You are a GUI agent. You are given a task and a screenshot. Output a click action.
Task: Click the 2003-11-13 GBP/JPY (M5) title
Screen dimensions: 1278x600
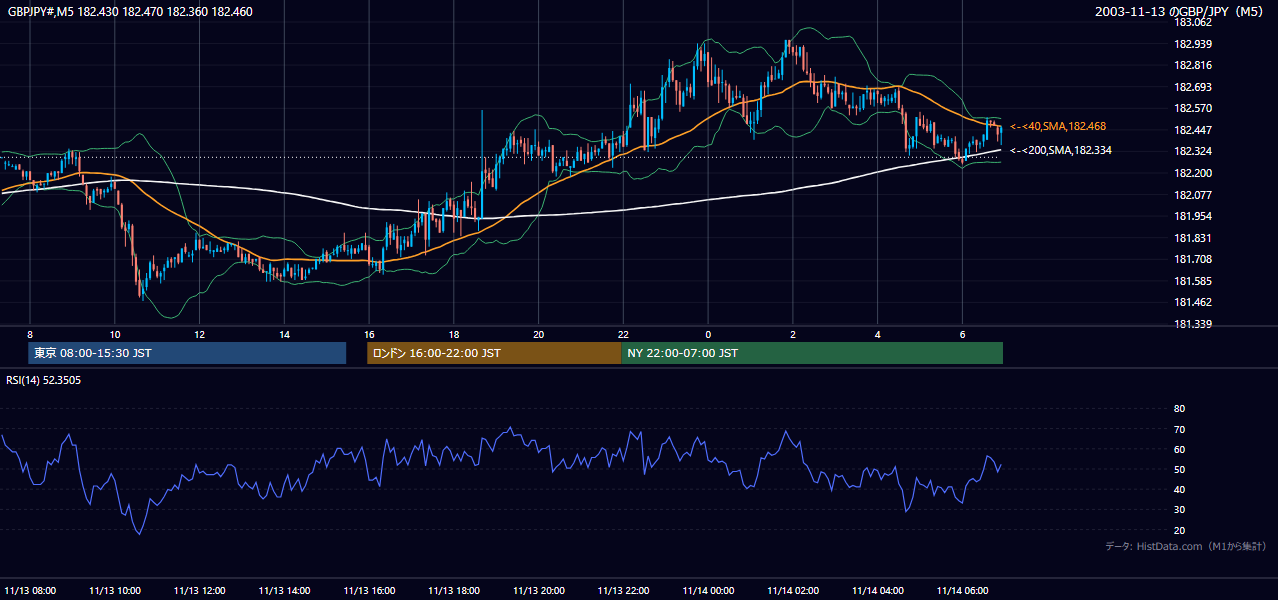(x=1181, y=12)
